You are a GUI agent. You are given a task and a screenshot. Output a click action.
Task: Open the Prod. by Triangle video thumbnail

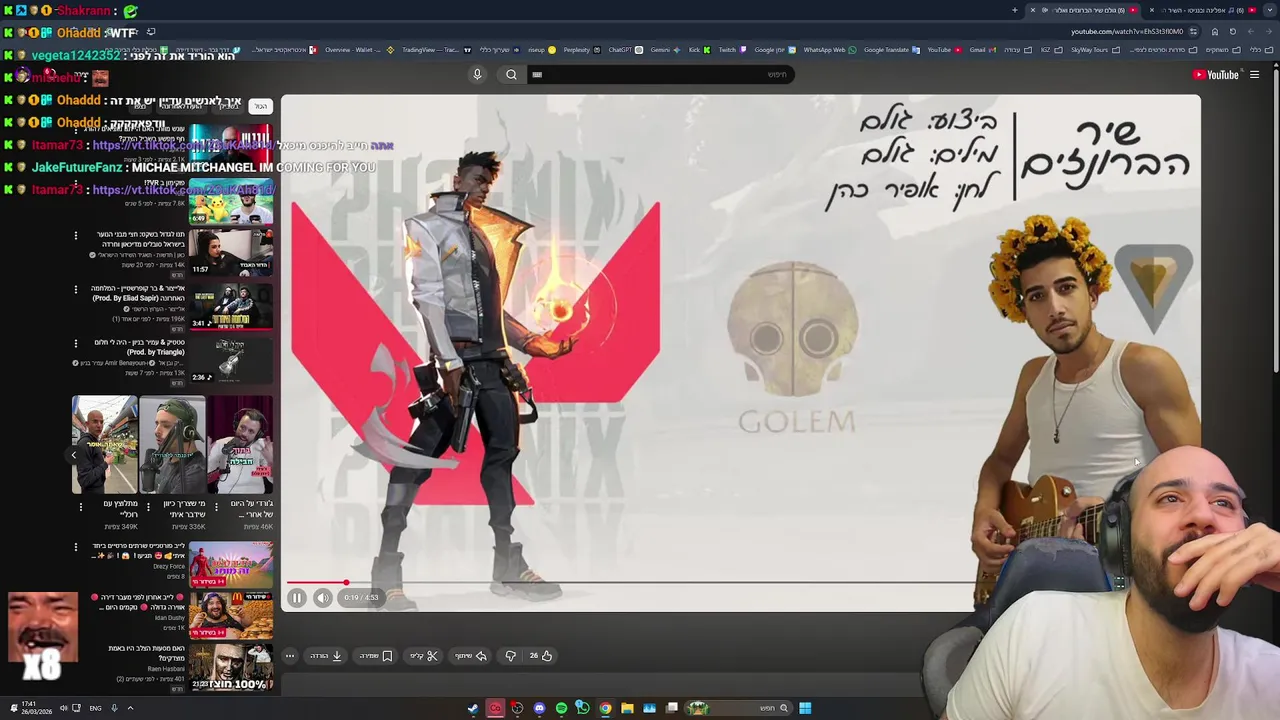(231, 360)
